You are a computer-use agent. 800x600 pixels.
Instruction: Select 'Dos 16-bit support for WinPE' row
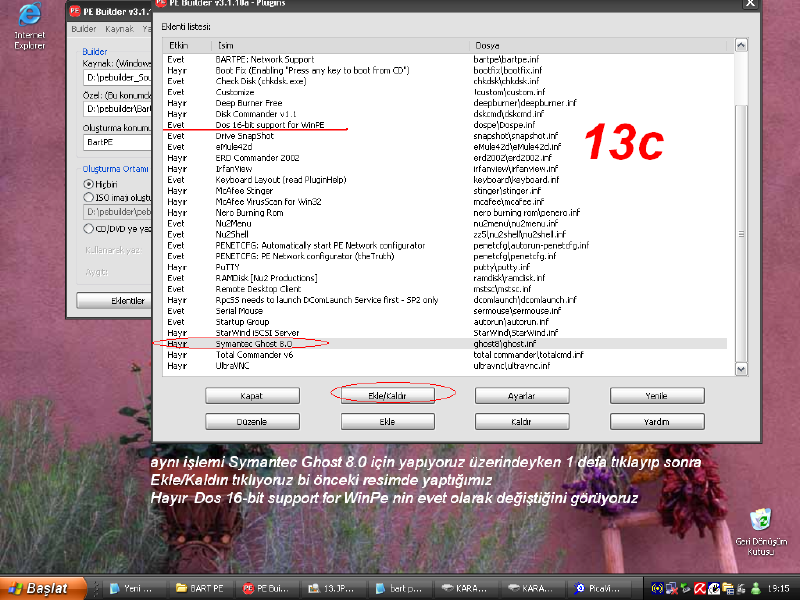tap(445, 125)
